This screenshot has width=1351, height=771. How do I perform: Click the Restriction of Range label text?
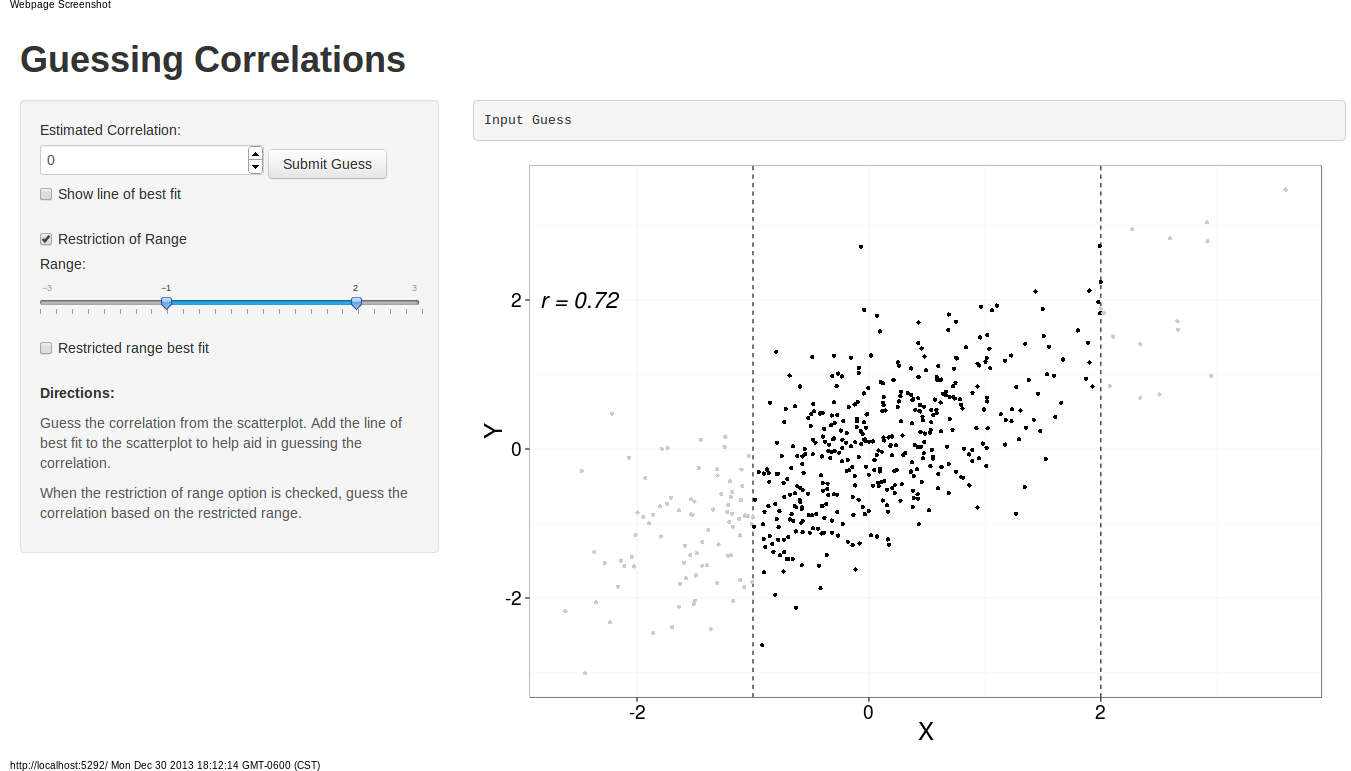(x=122, y=239)
